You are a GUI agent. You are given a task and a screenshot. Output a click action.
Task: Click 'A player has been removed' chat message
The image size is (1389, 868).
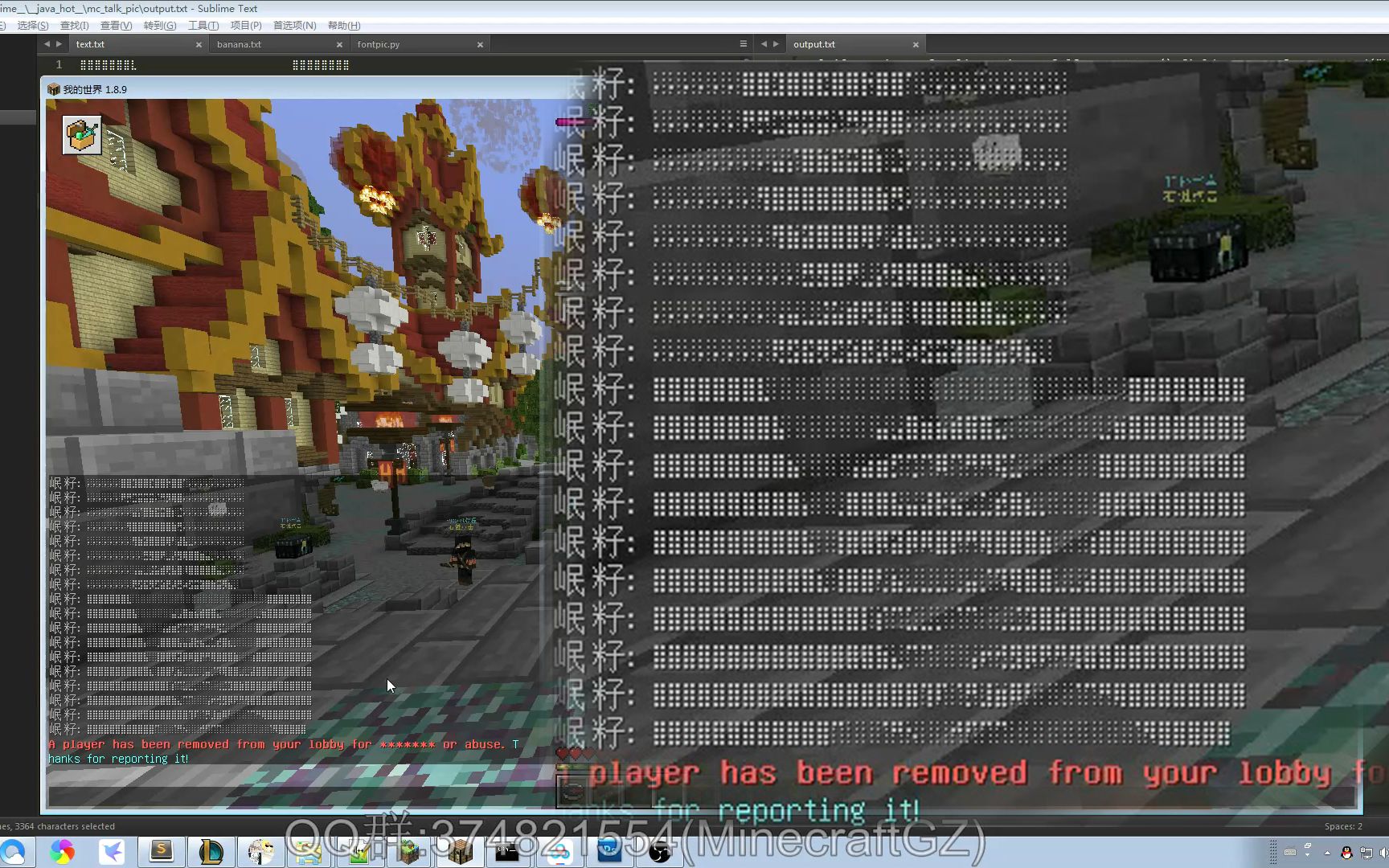click(283, 745)
